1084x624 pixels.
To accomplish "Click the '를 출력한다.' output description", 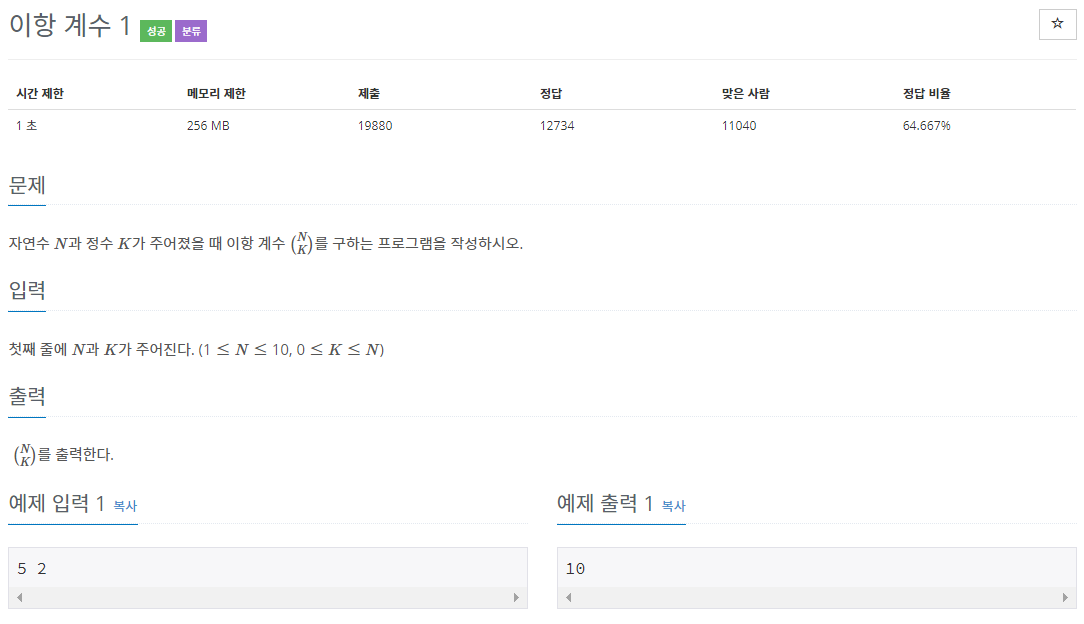I will 64,455.
